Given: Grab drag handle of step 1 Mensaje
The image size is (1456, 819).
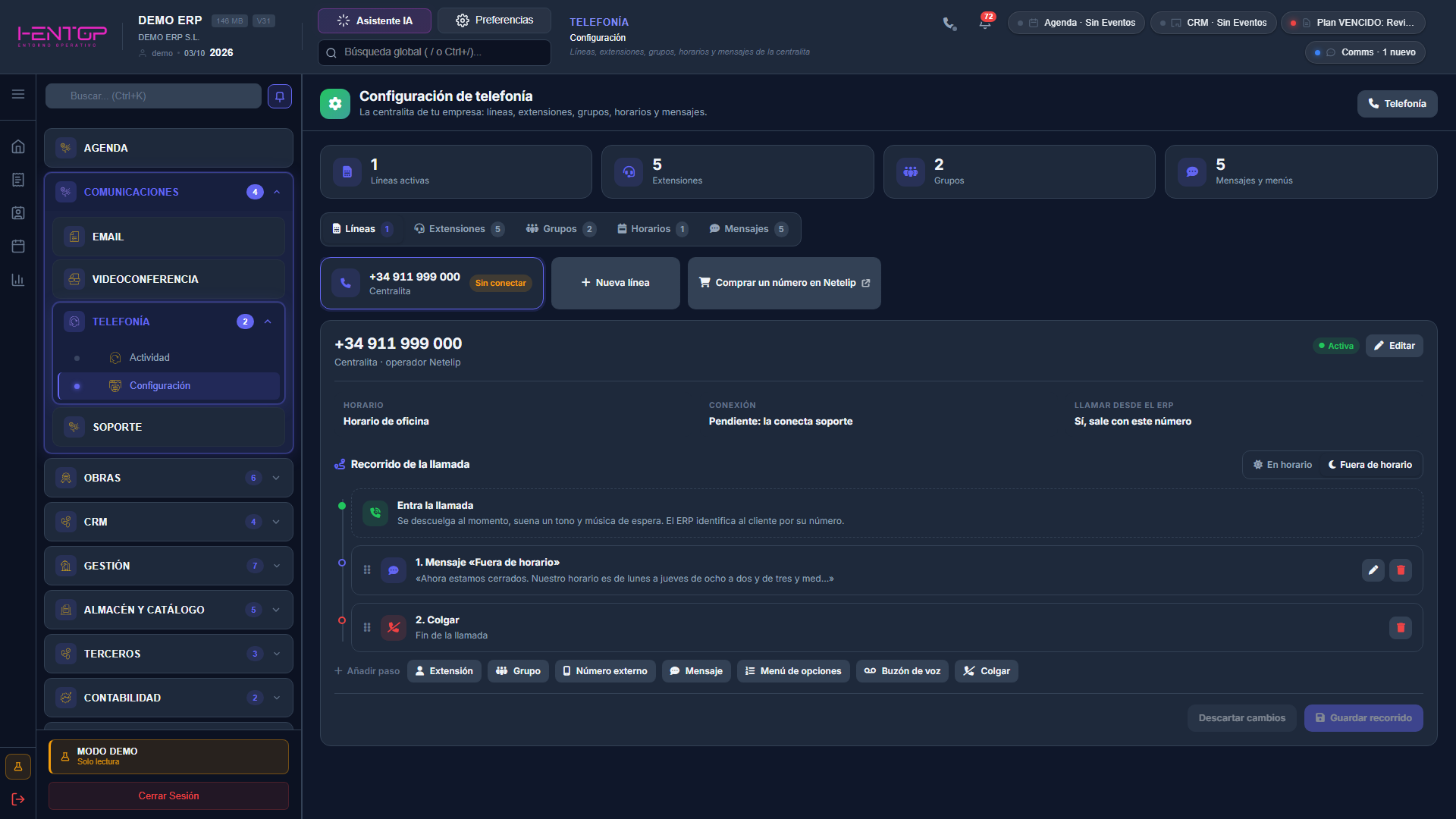Looking at the screenshot, I should [367, 570].
